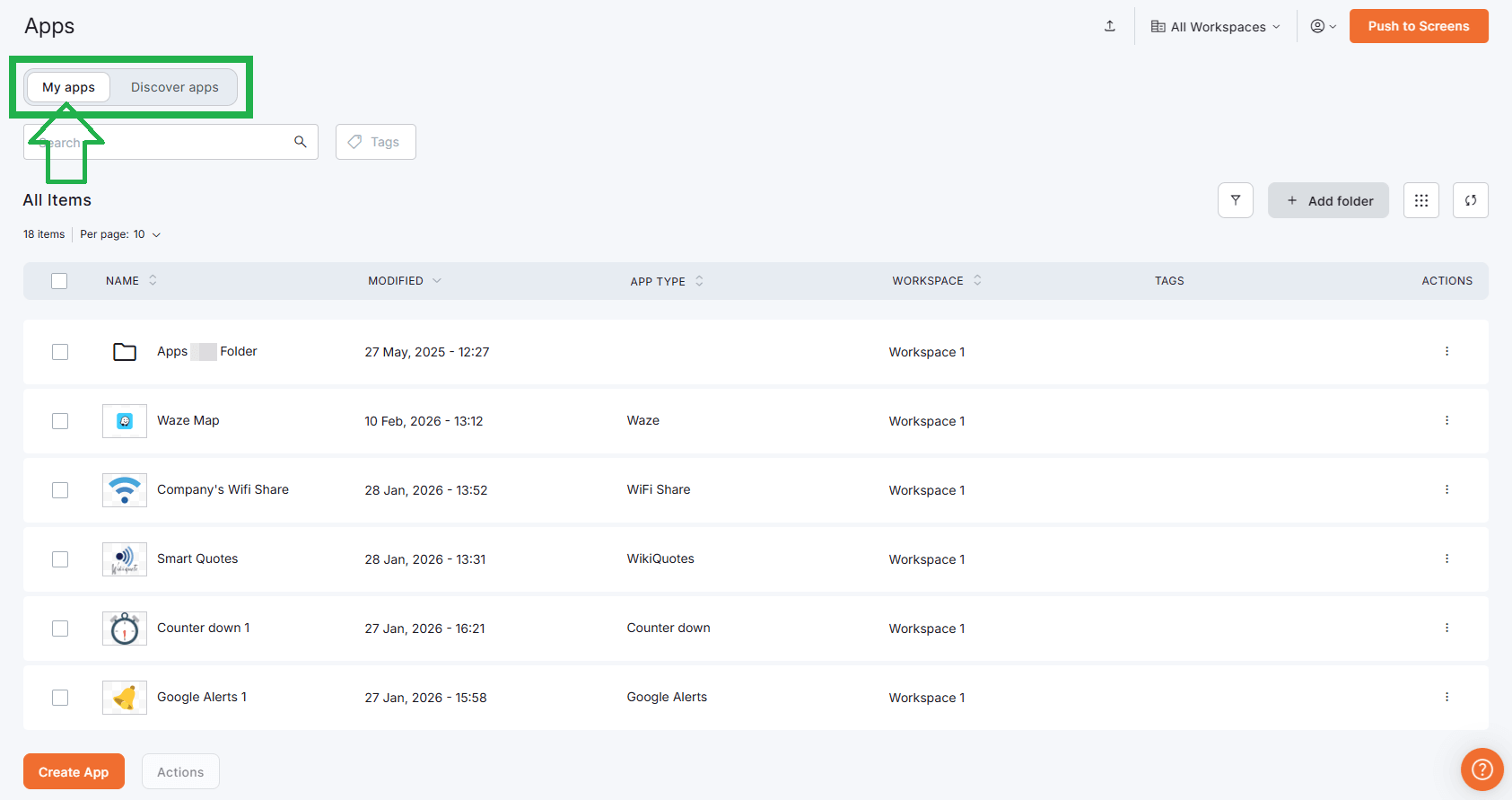The image size is (1512, 800).
Task: Click the upload icon in the top bar
Action: (x=1110, y=26)
